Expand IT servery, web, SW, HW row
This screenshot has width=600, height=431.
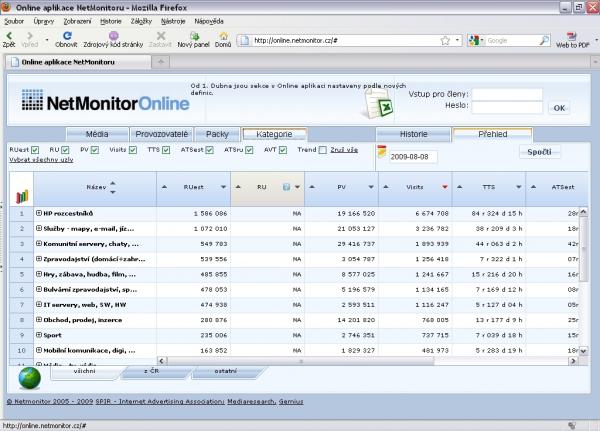pyautogui.click(x=39, y=304)
